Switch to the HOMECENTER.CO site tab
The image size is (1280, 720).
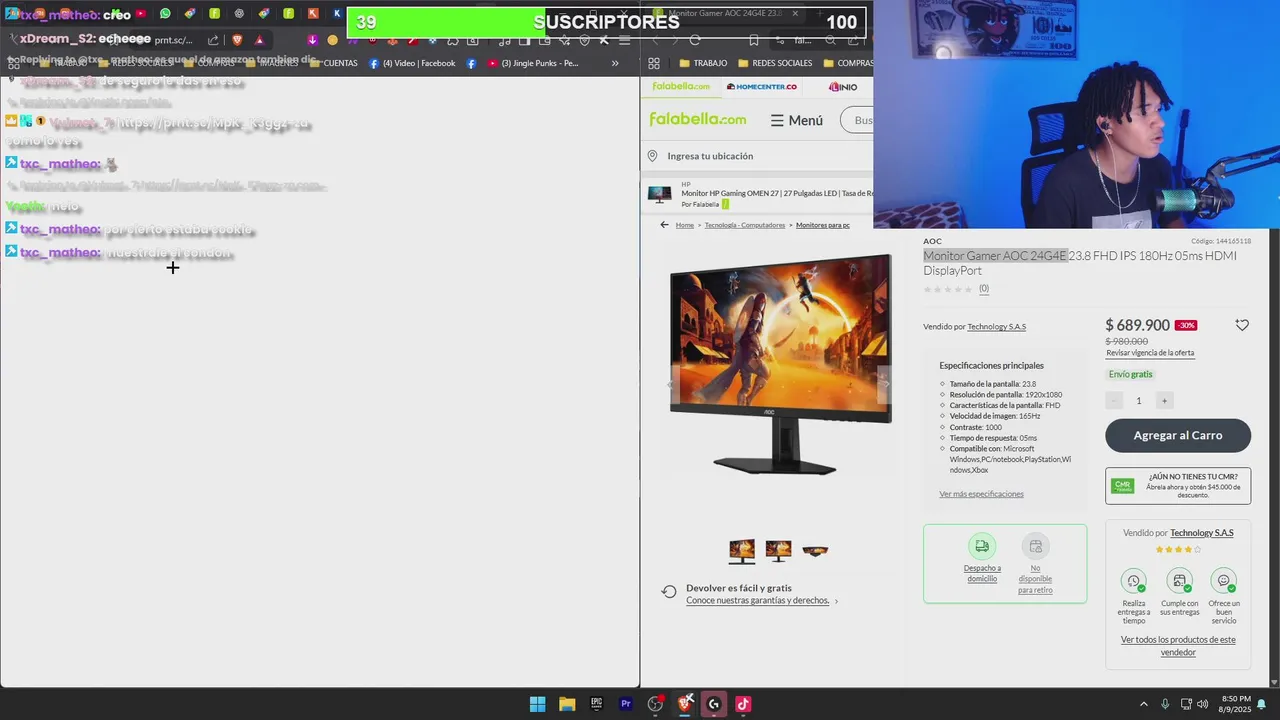coord(761,87)
